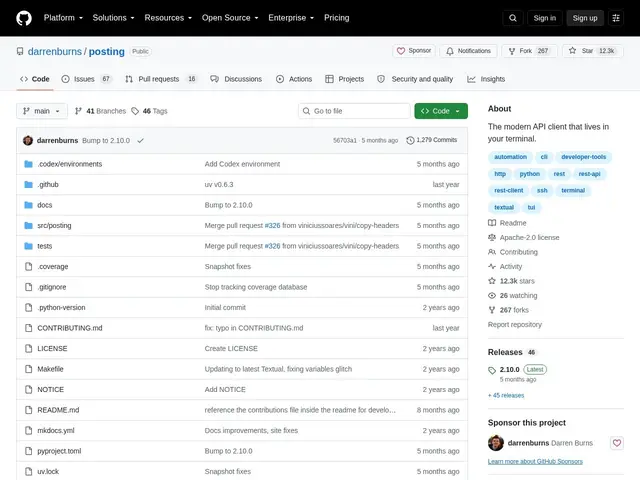The width and height of the screenshot is (640, 480).
Task: Click the bell icon for Notifications
Action: 449,51
